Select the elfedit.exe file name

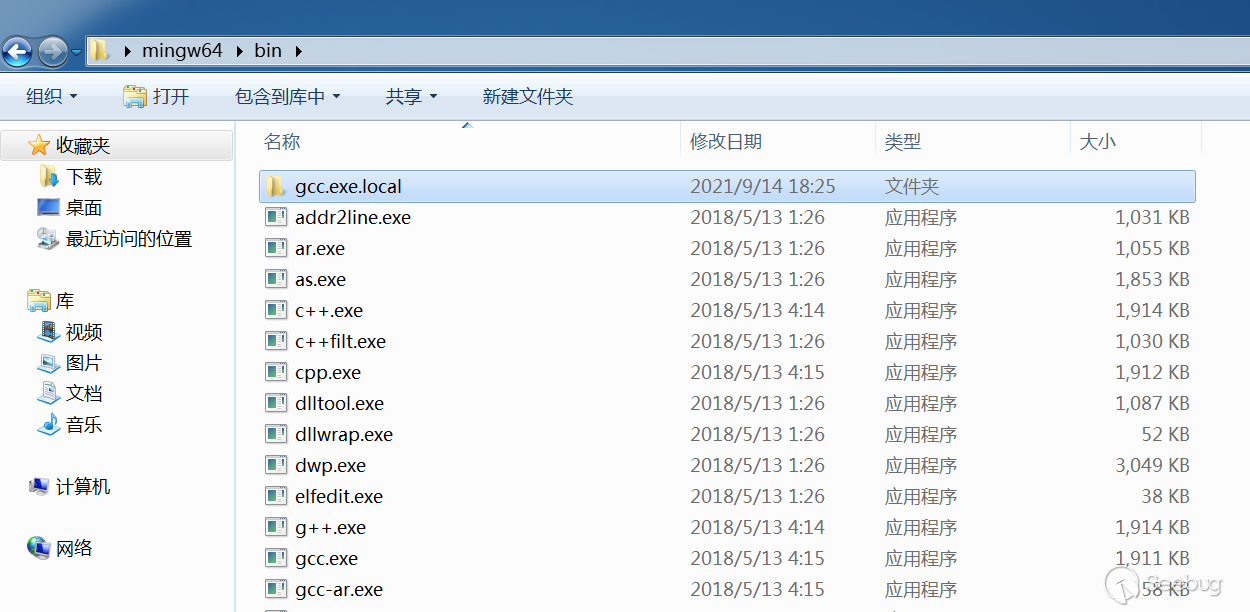click(339, 496)
